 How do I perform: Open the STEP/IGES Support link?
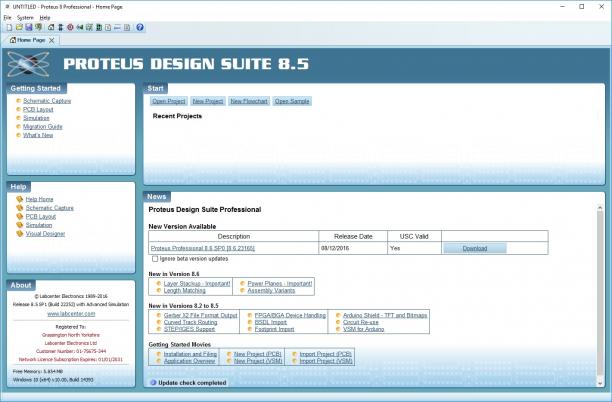189,329
